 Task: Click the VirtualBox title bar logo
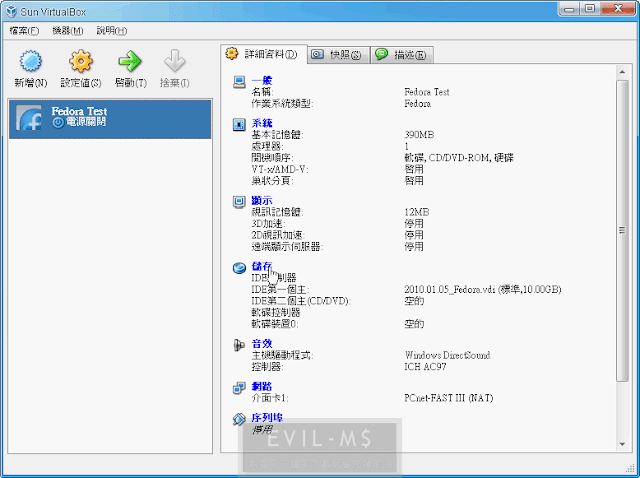point(11,11)
